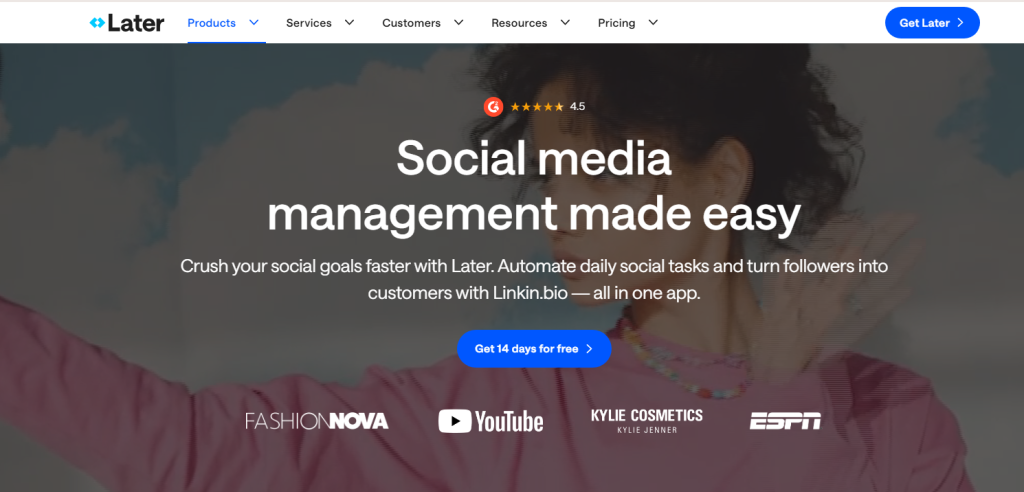Click the Later logo in the header
1024x492 pixels.
[126, 23]
